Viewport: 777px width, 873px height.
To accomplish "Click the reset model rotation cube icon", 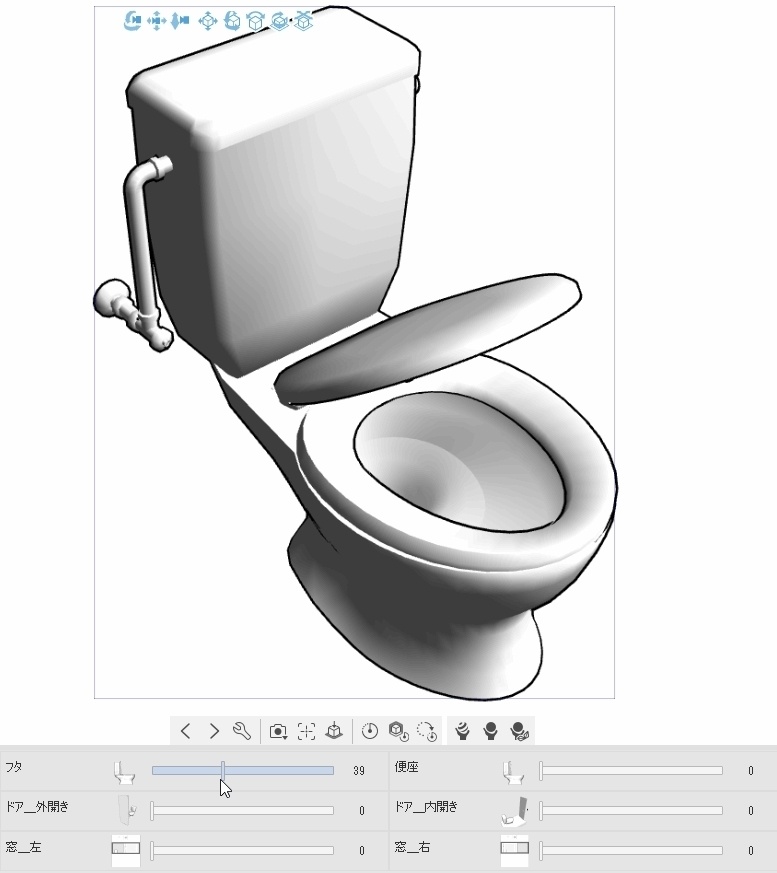I will tap(399, 731).
